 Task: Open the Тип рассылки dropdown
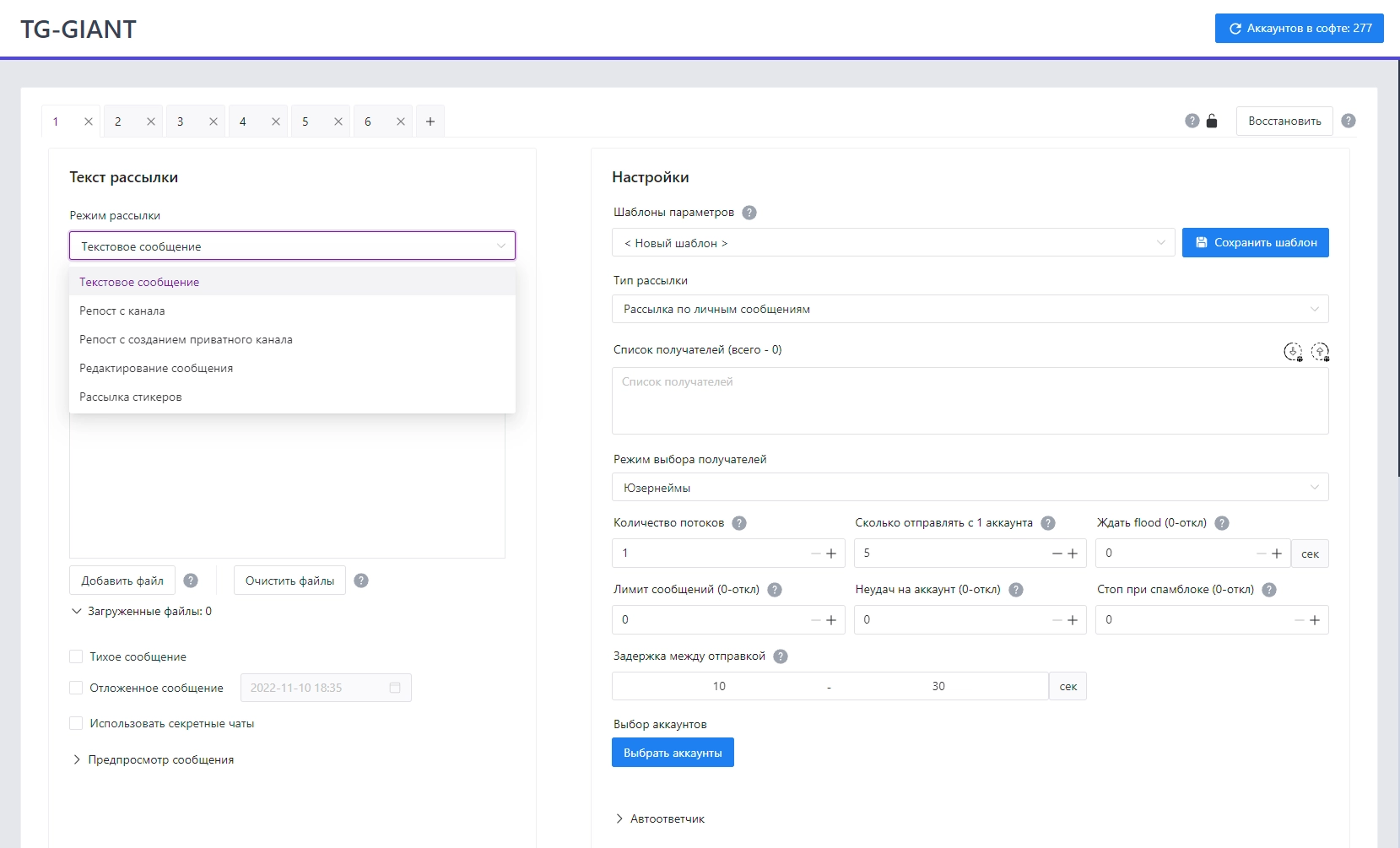click(x=970, y=309)
